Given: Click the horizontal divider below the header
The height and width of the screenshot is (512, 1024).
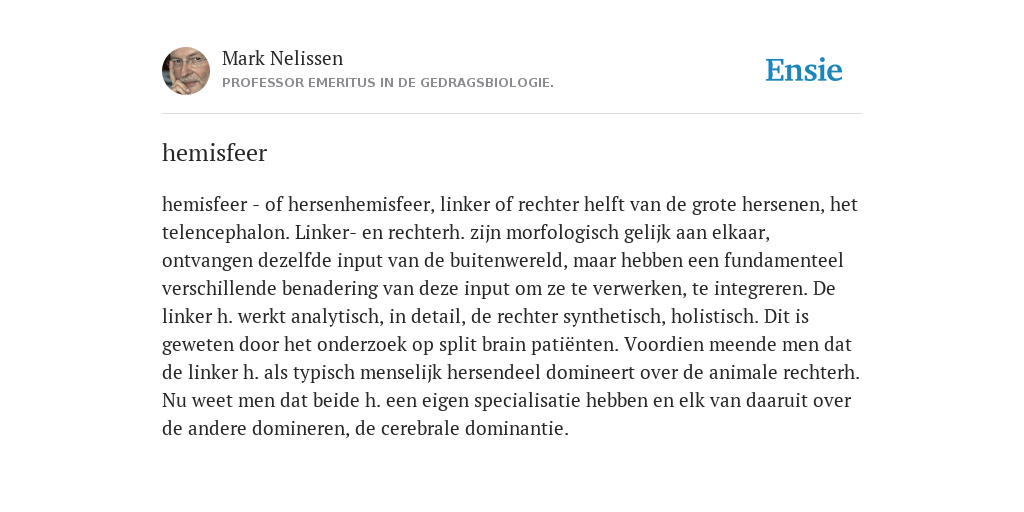Looking at the screenshot, I should click(512, 114).
